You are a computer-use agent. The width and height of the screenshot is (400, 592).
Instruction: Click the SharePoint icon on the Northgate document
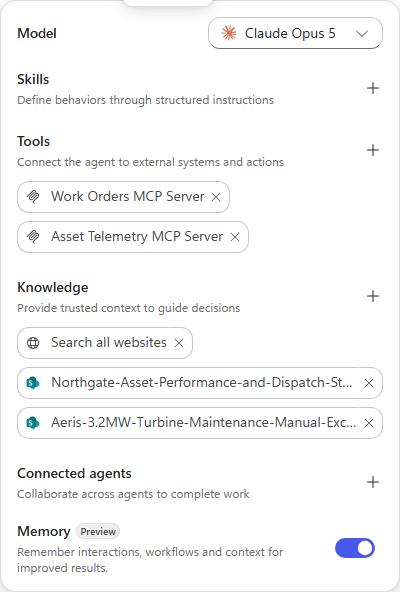point(33,383)
